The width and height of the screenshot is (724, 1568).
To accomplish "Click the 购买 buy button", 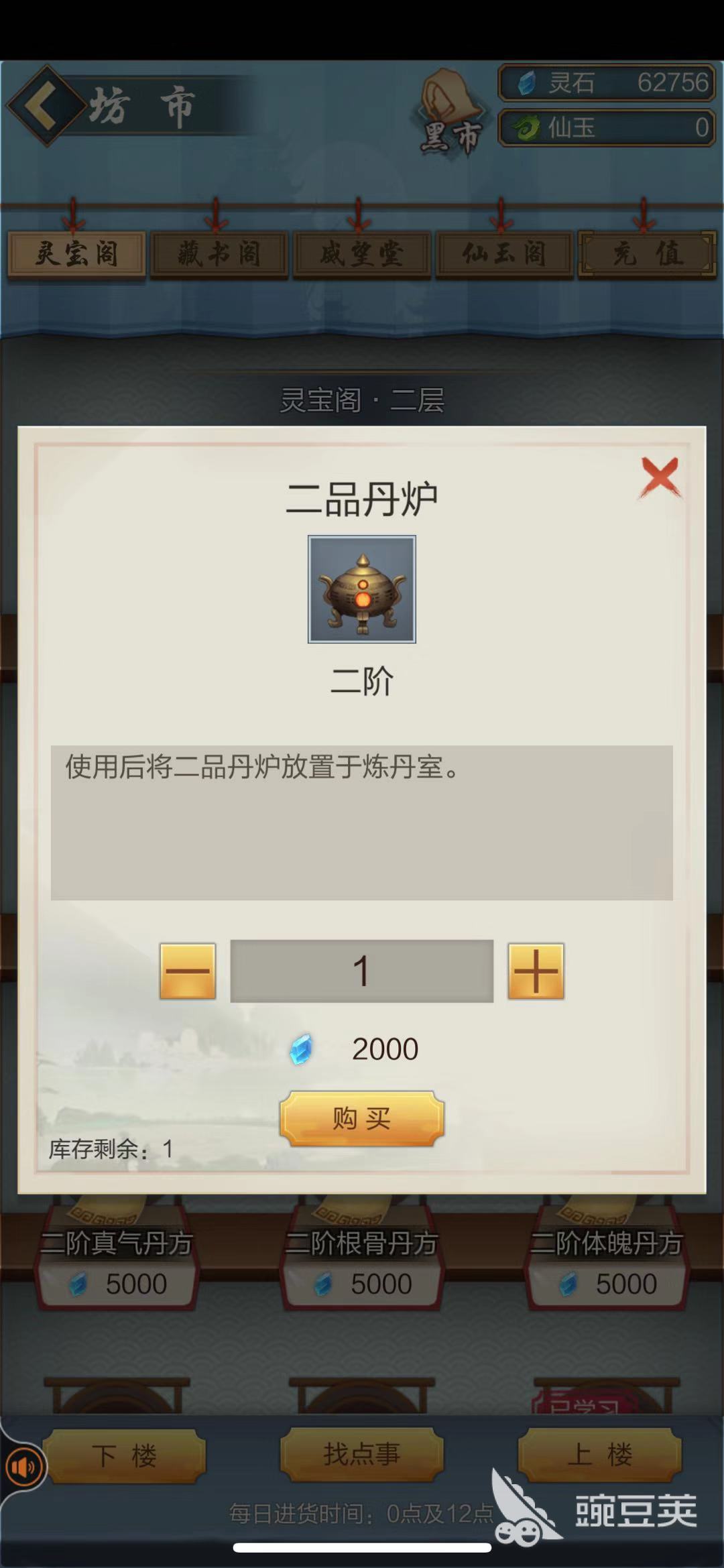I will 362,1118.
